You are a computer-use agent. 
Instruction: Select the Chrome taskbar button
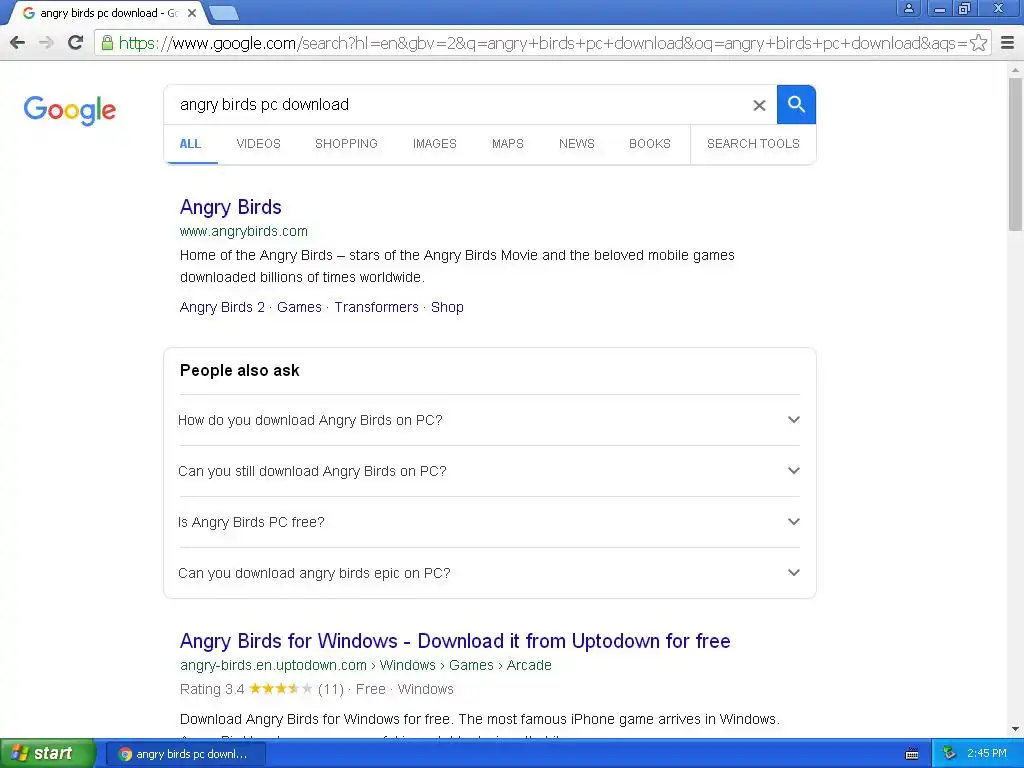185,754
